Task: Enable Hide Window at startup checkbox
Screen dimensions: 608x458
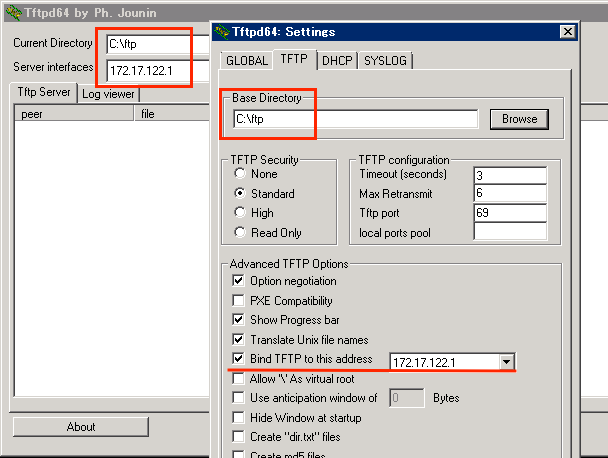Action: (x=238, y=417)
